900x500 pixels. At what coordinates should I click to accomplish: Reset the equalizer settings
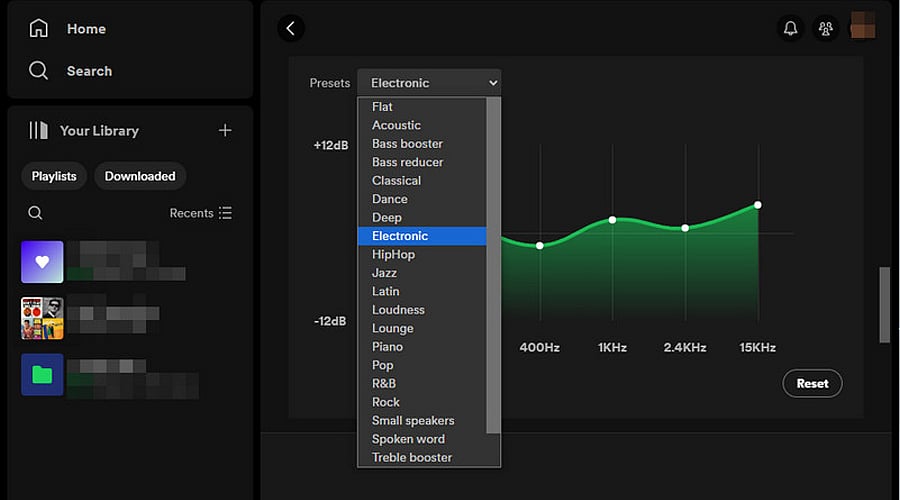[812, 383]
